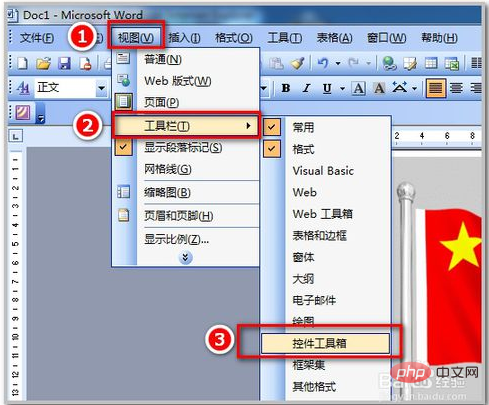Expand the 工具栏(T) submenu
Image resolution: width=489 pixels, height=405 pixels.
(186, 126)
